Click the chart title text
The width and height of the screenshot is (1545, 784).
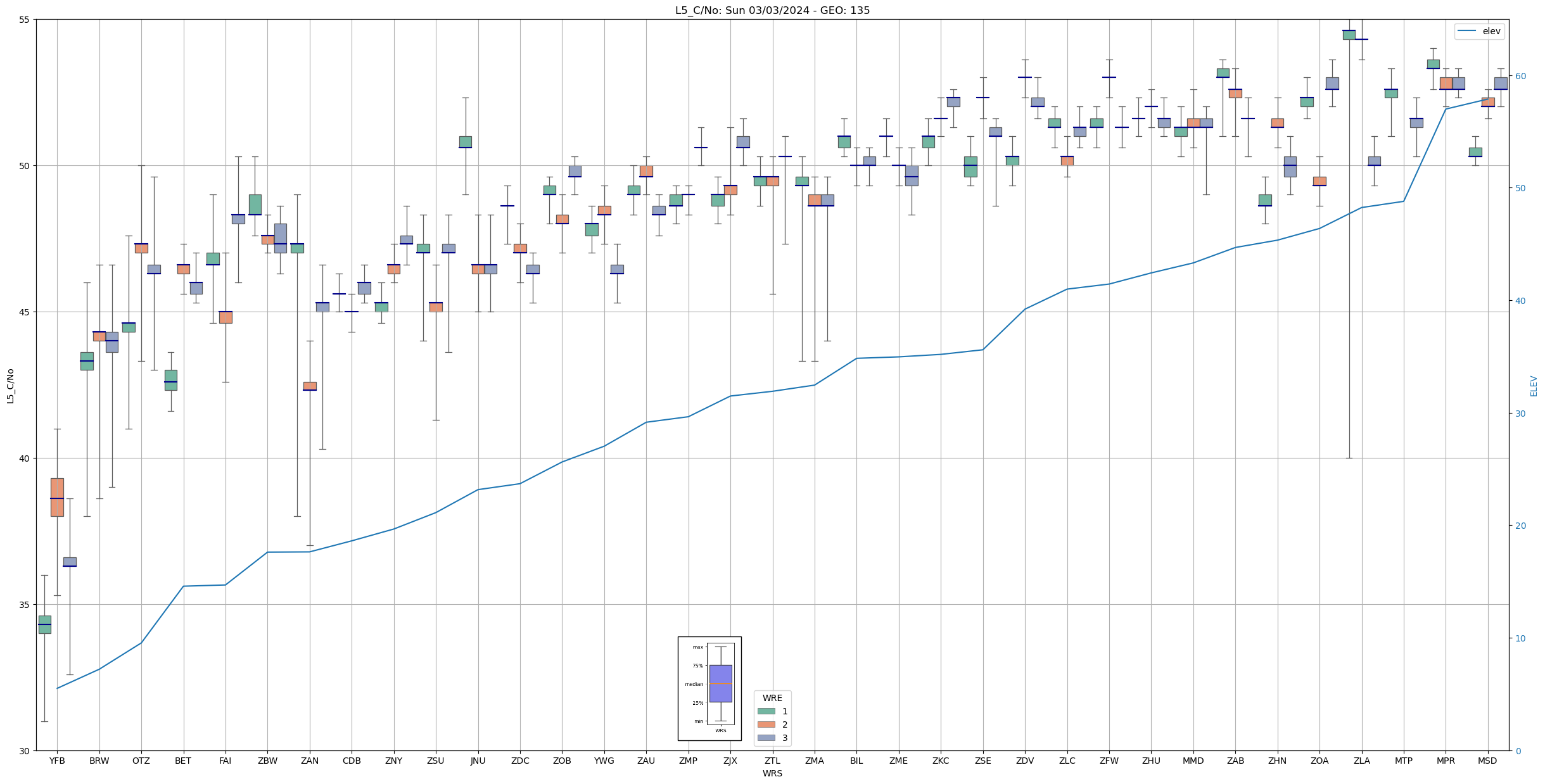[x=772, y=10]
